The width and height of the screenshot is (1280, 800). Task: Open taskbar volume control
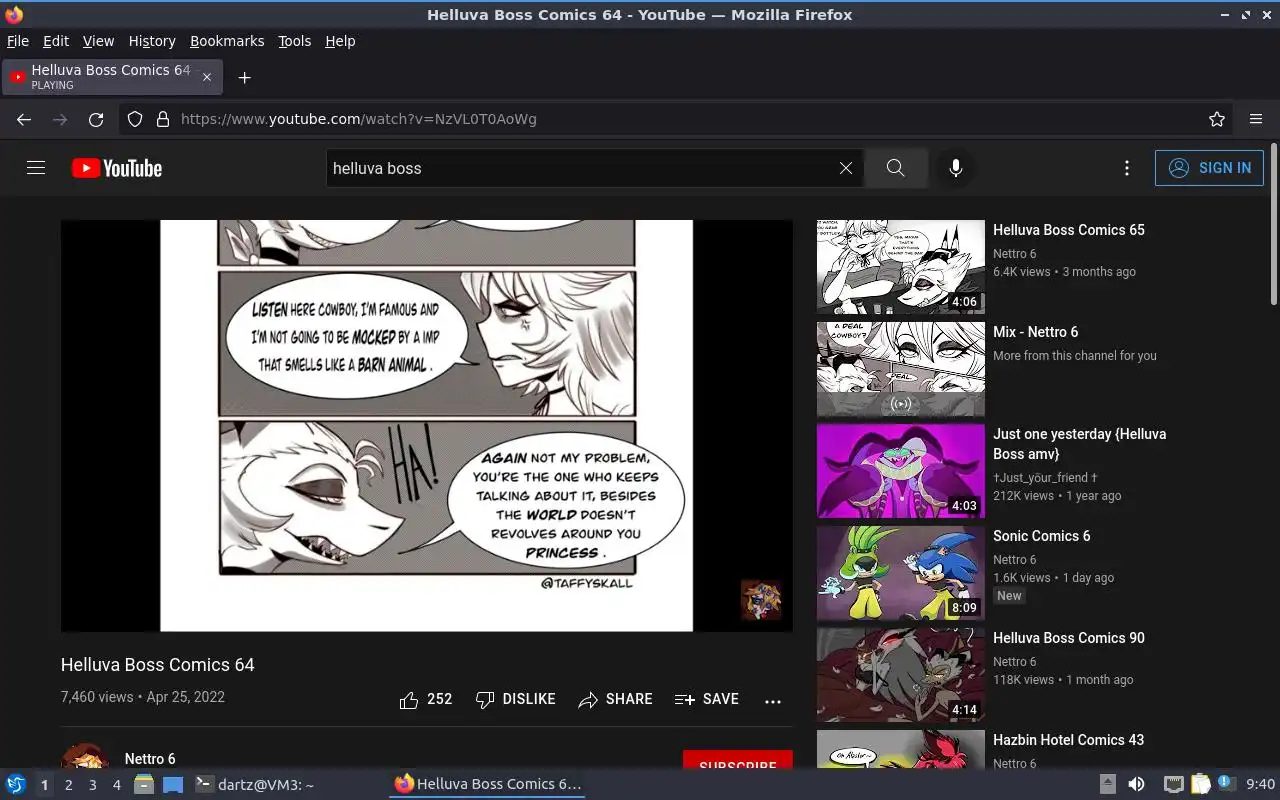[1136, 784]
